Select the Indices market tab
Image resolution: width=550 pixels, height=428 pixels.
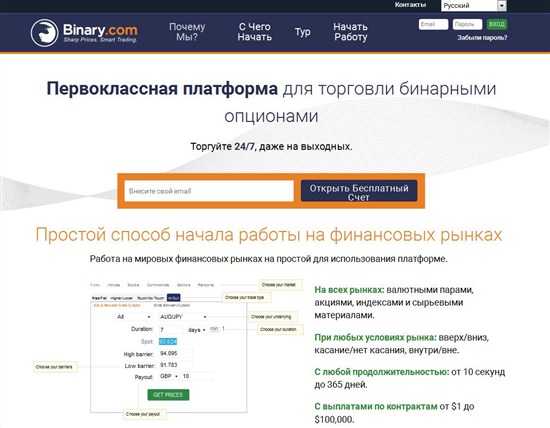[x=114, y=285]
